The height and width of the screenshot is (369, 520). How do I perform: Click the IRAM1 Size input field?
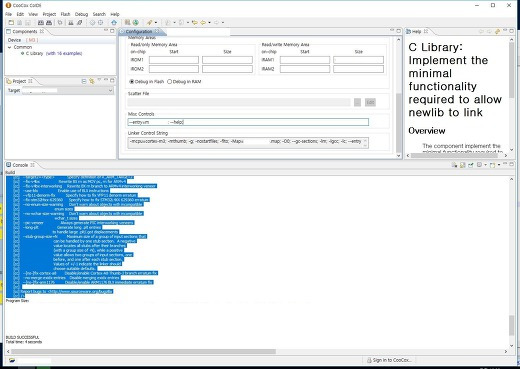pos(358,60)
